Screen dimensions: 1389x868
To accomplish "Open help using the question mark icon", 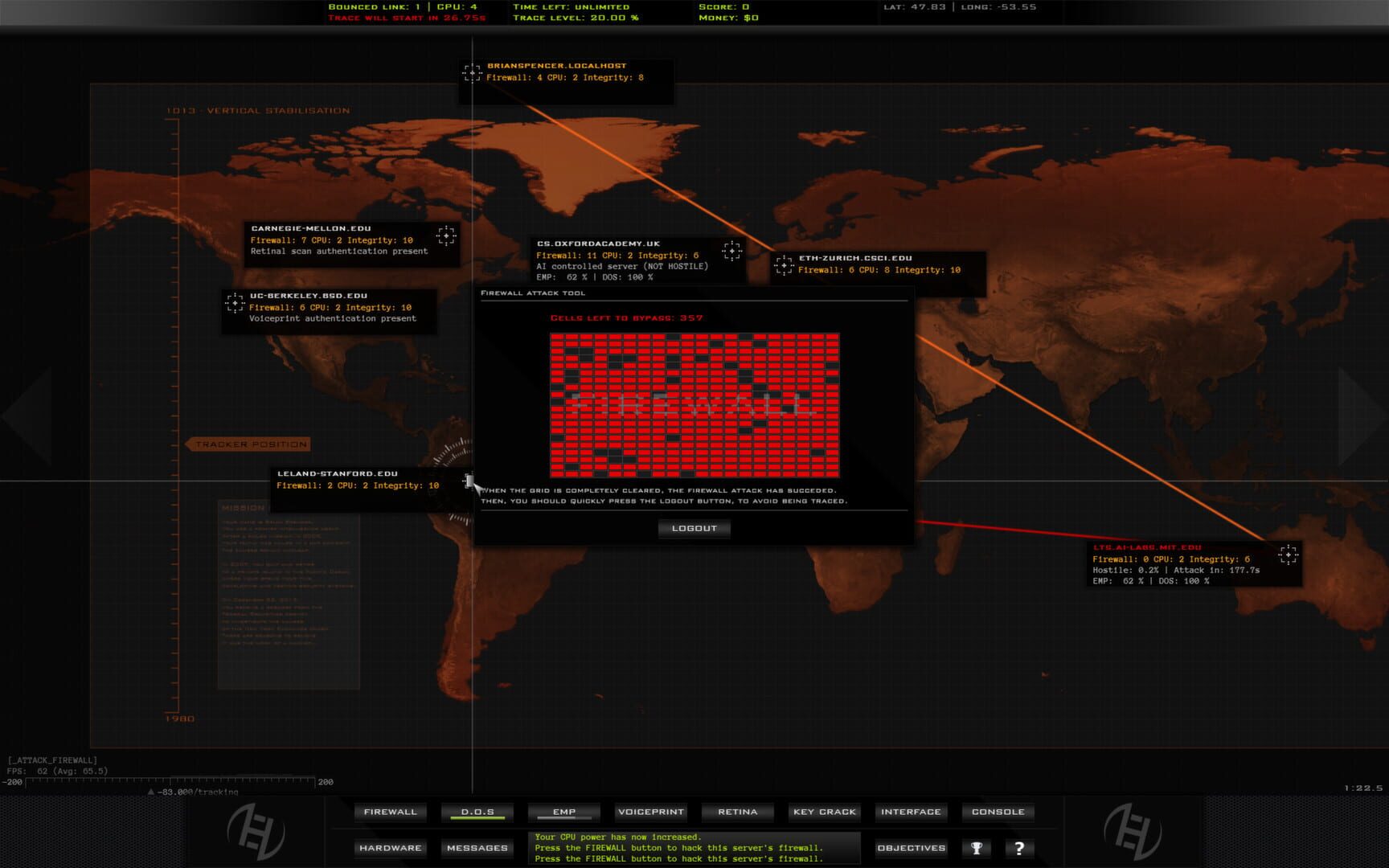I will coord(1020,848).
